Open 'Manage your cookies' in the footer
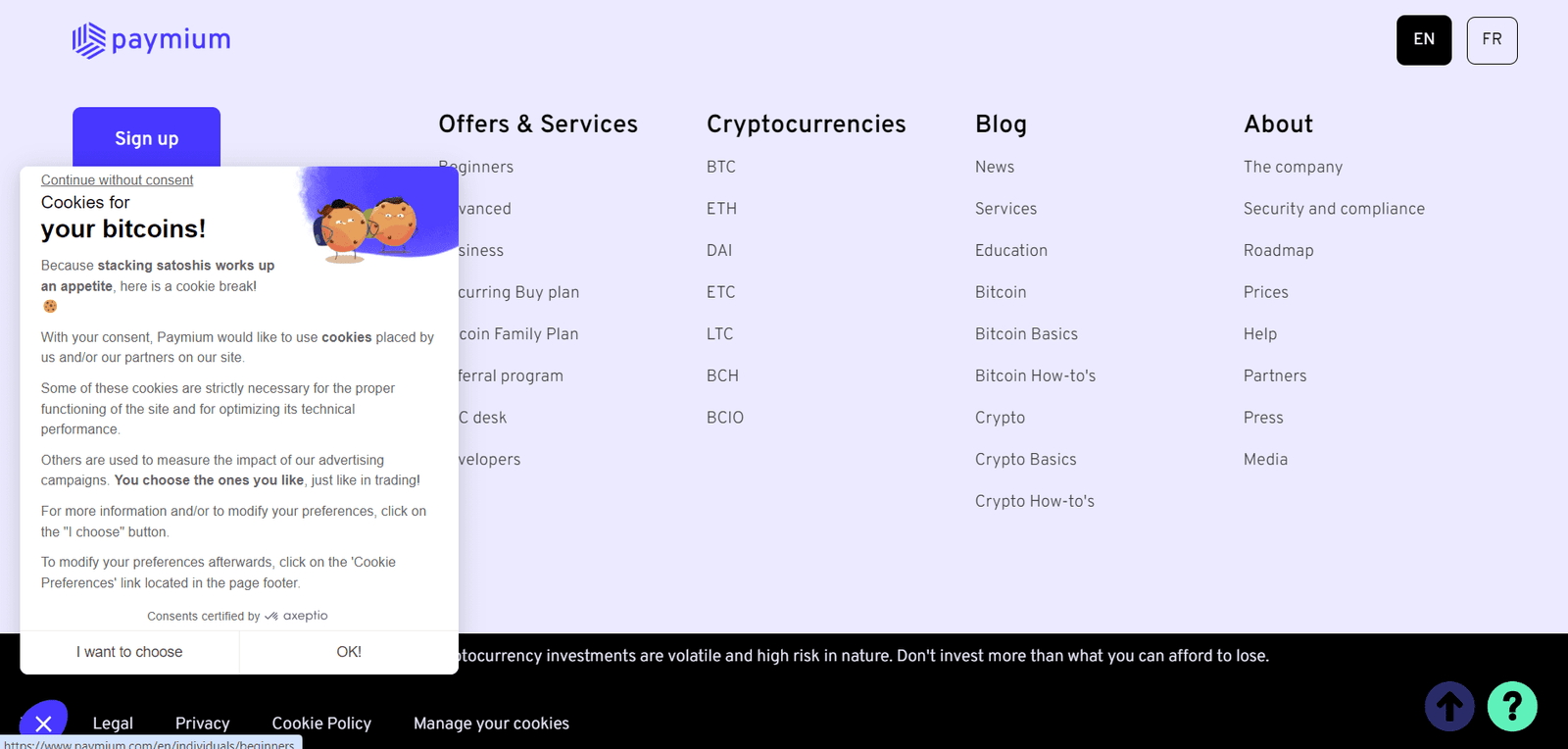The image size is (1568, 749). (491, 723)
